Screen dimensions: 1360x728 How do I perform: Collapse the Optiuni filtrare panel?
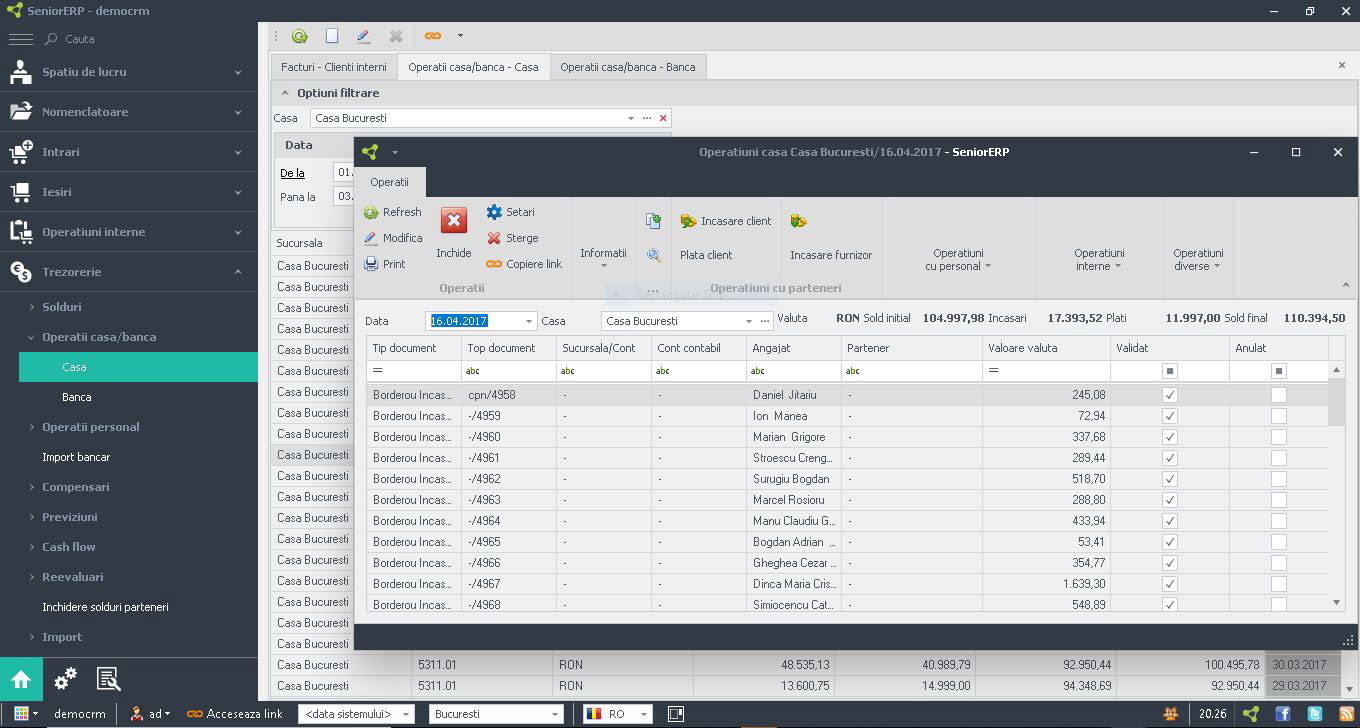283,93
